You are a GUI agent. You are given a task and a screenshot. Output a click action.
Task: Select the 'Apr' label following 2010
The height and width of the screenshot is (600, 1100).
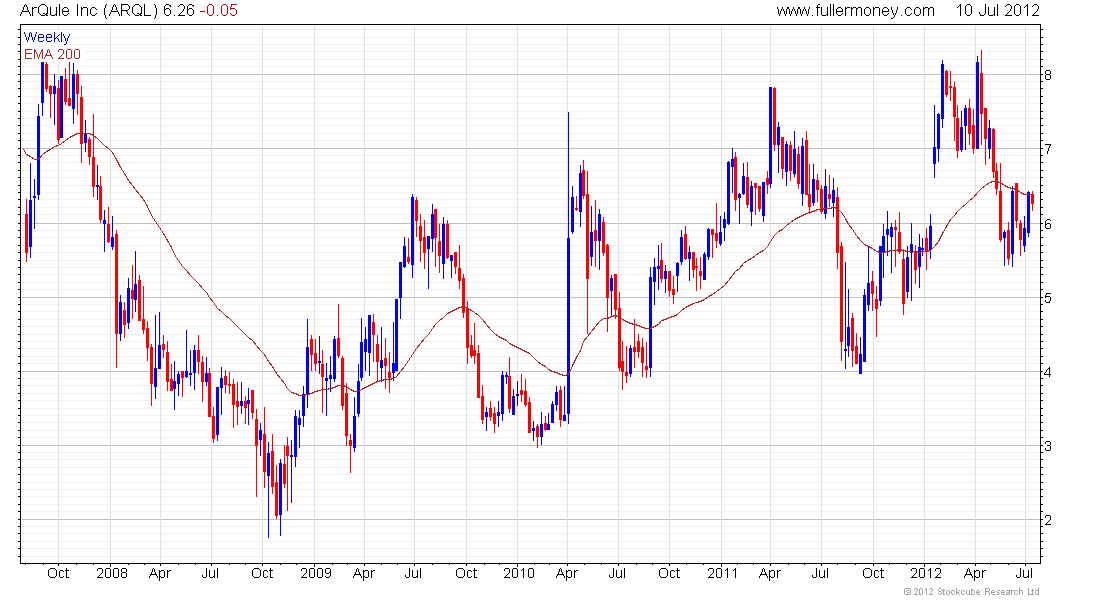567,573
